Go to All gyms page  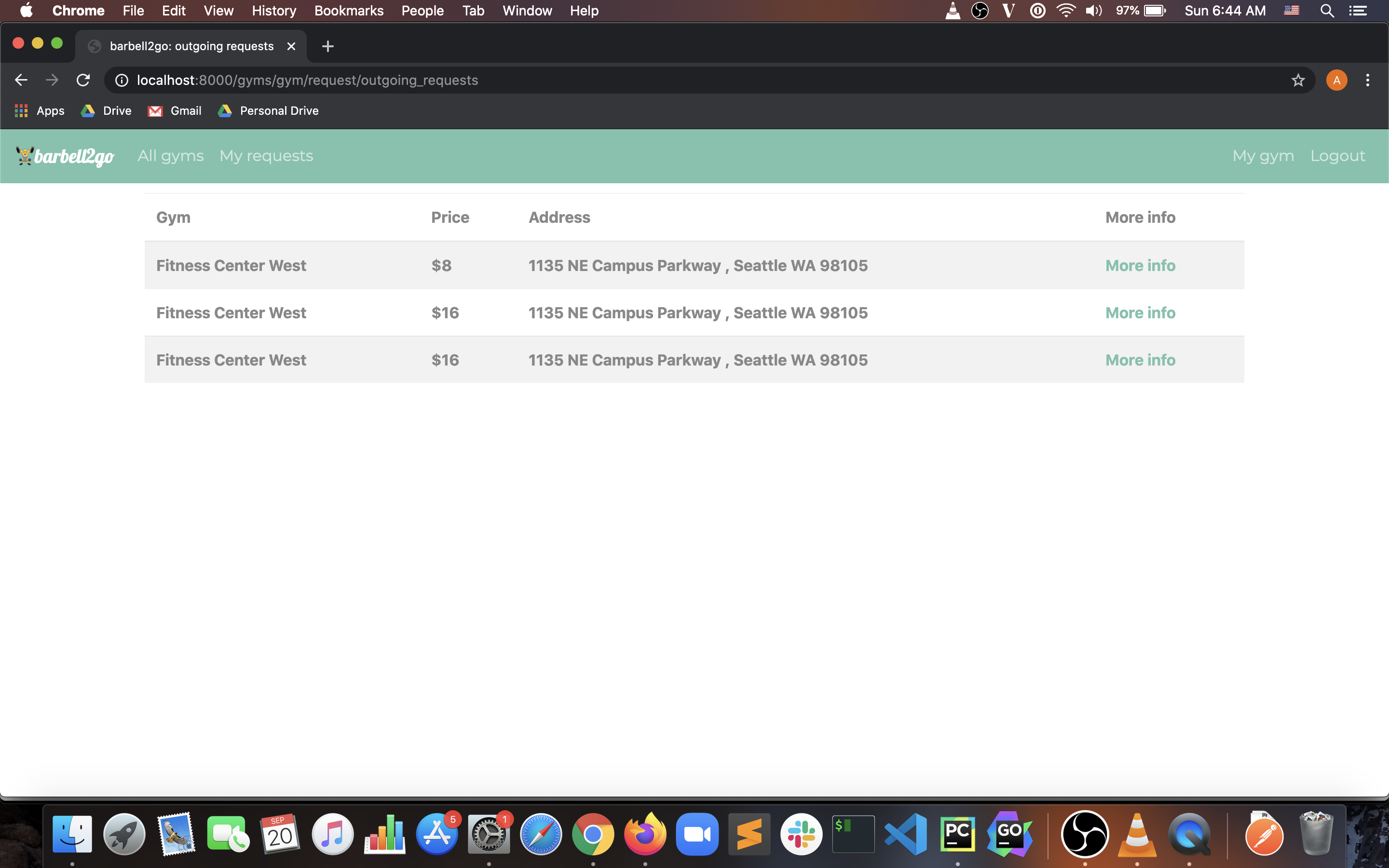[170, 156]
